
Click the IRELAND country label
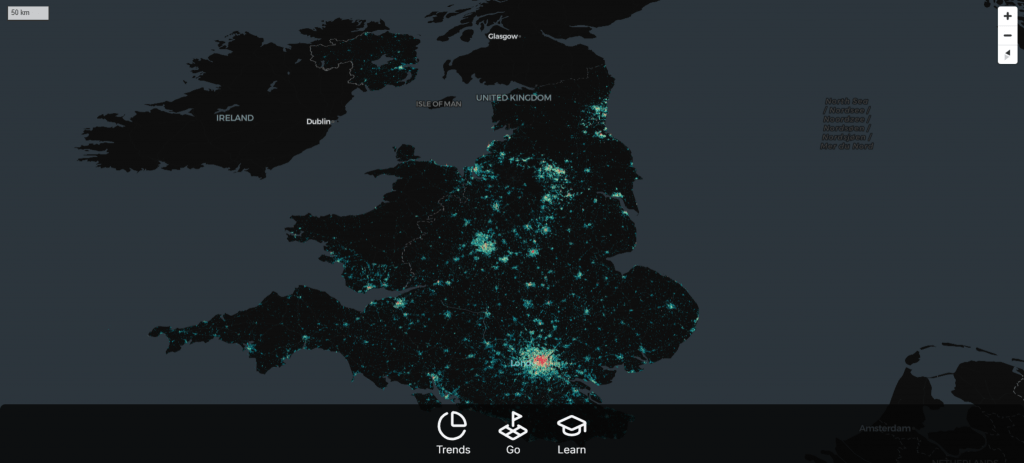[x=235, y=118]
